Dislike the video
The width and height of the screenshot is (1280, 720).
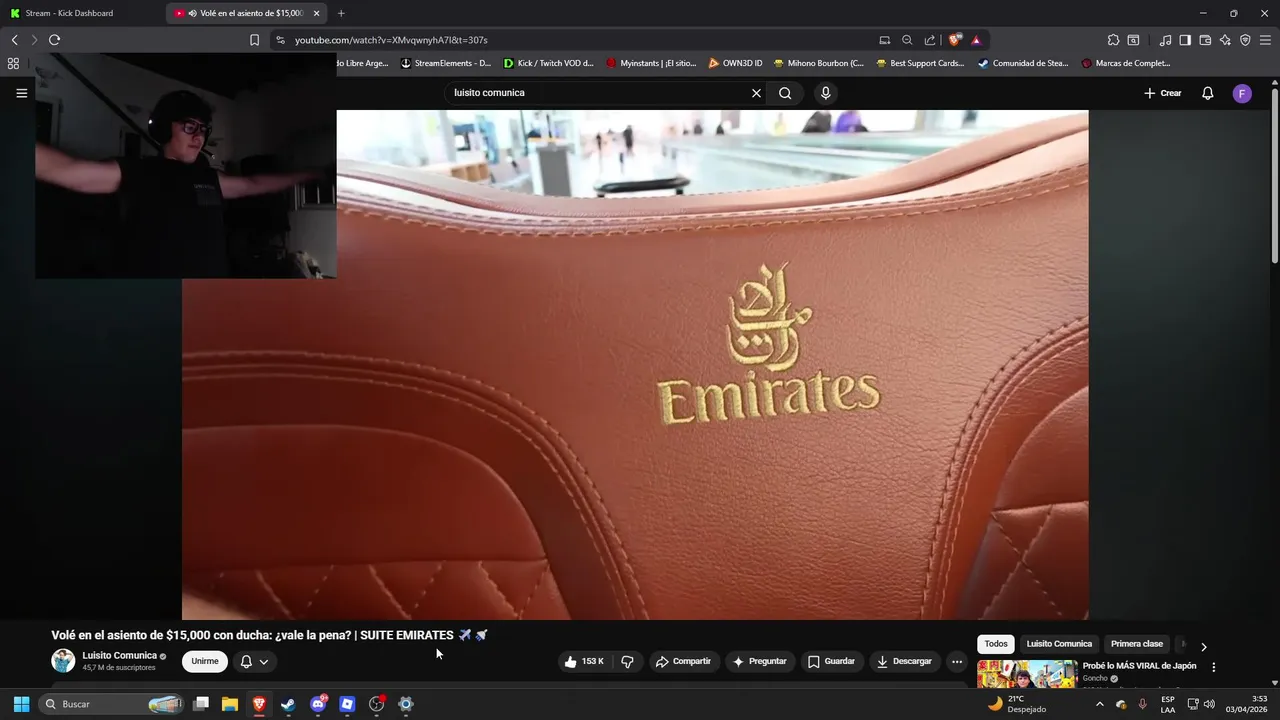(628, 661)
